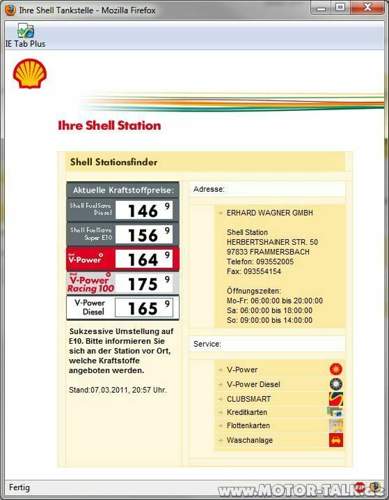Screen dimensions: 389x500
Task: Click the red V-Power service icon
Action: [336, 369]
